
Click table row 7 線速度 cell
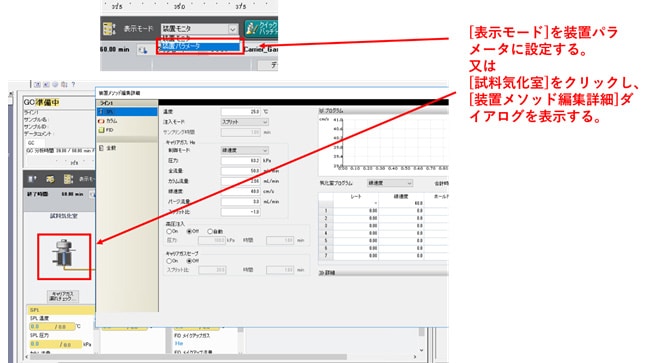tap(401, 256)
